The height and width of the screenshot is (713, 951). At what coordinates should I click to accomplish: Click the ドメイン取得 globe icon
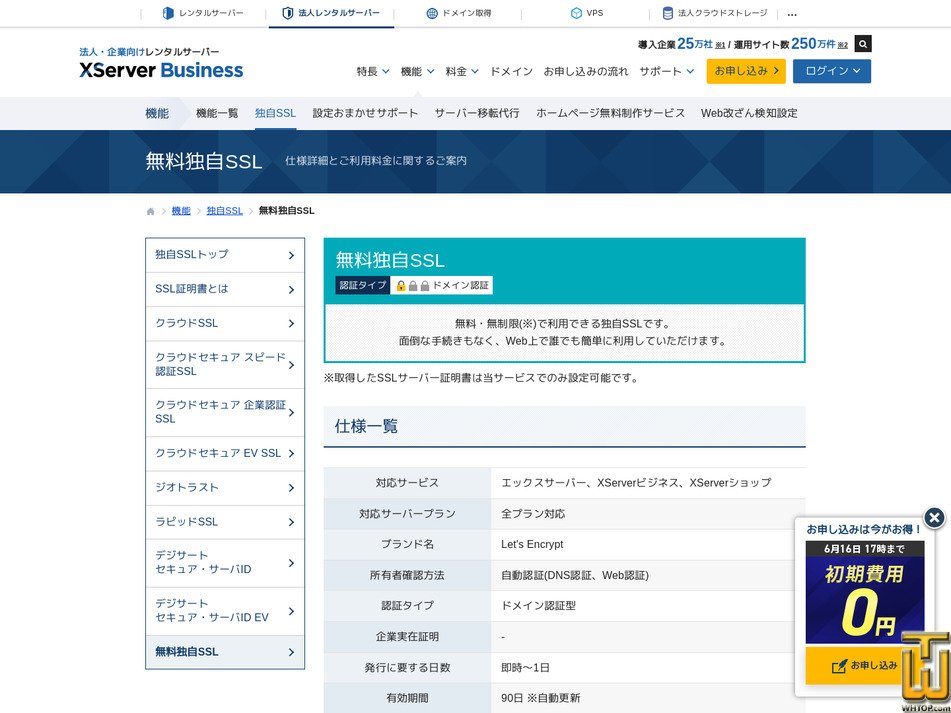432,13
